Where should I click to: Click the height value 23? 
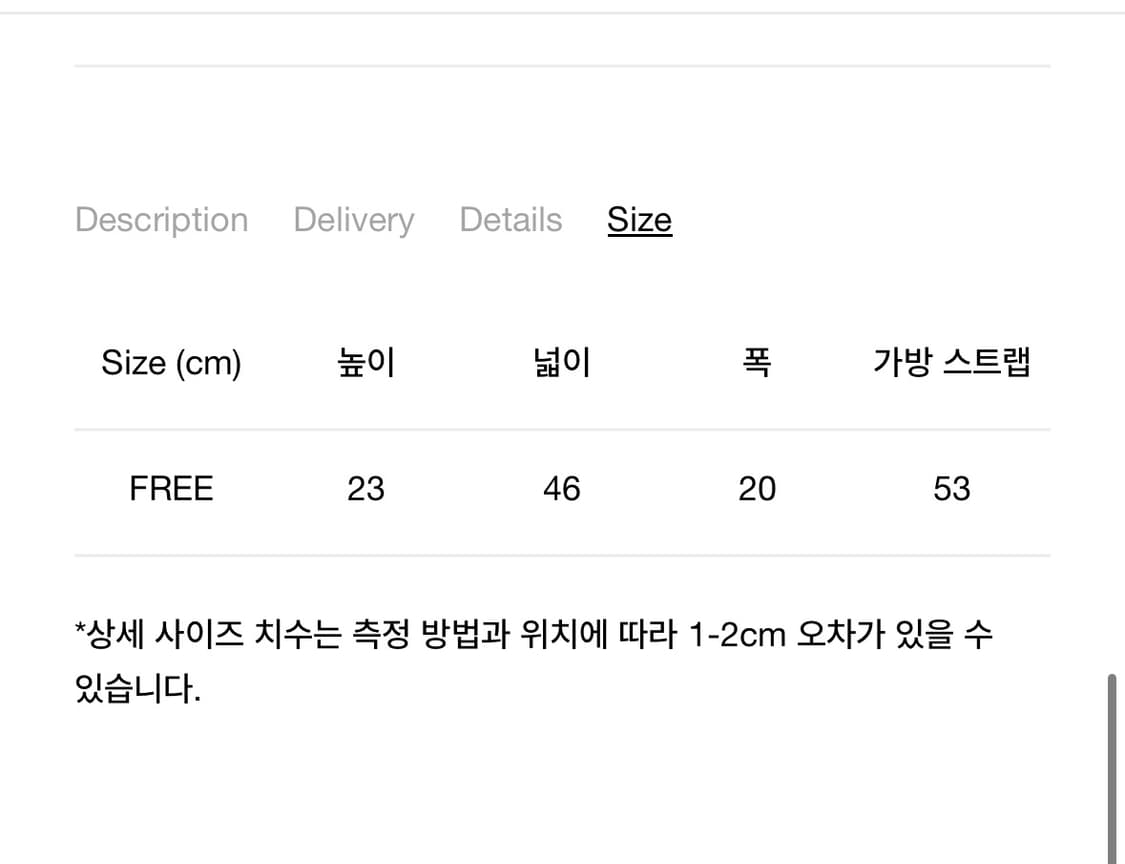(x=366, y=488)
